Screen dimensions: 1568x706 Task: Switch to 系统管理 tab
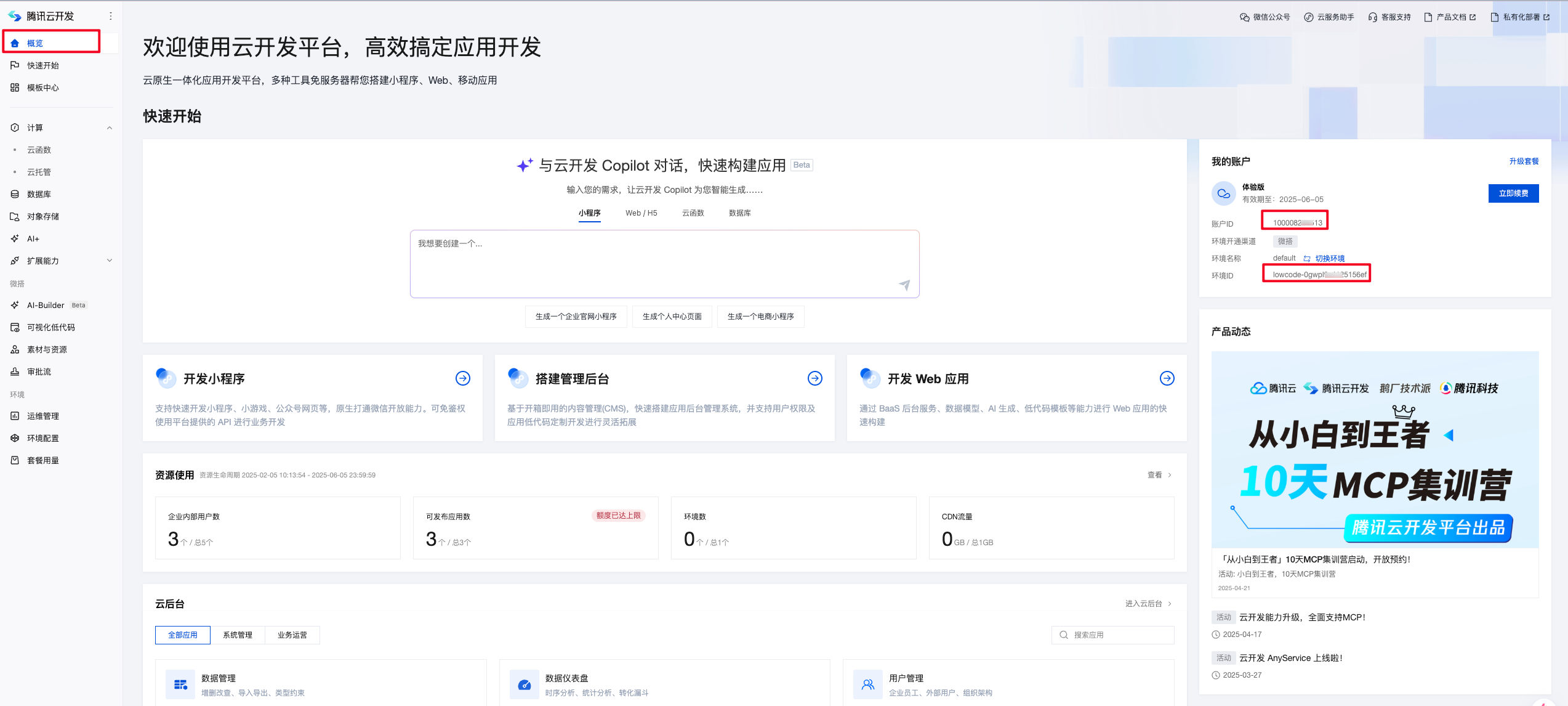point(238,635)
